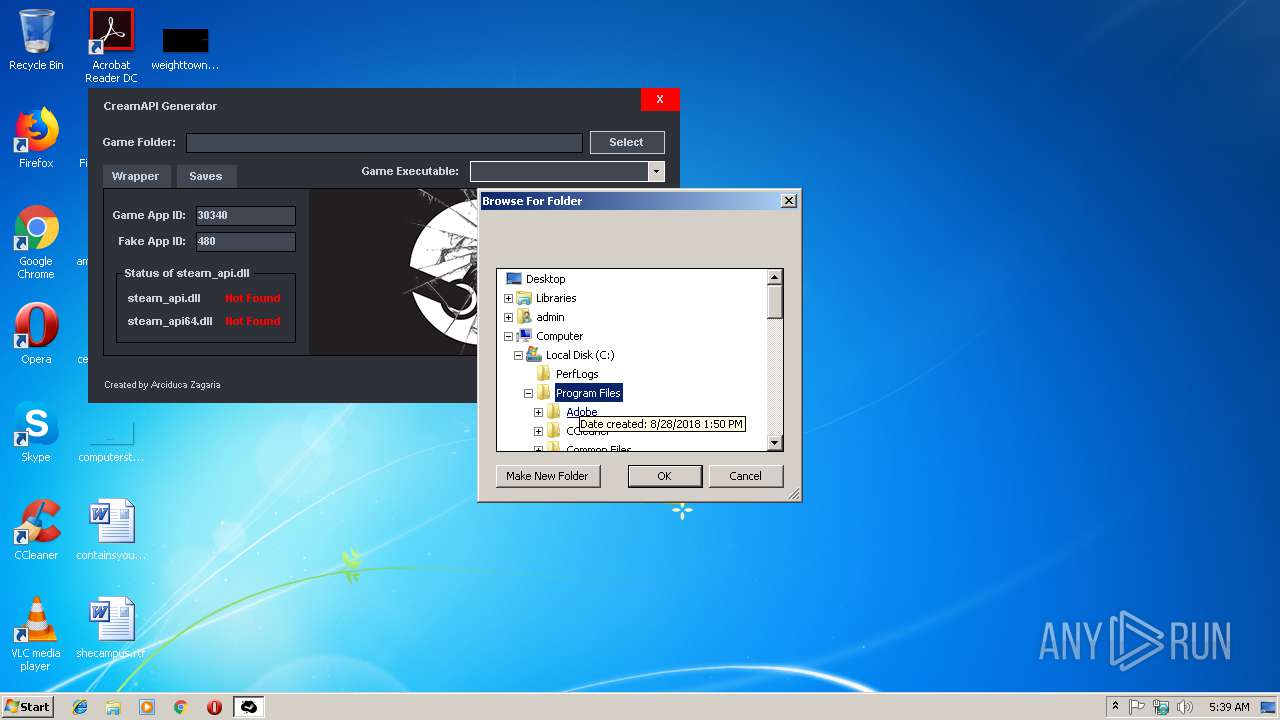Switch to the Saves tab
Screen dimensions: 1280x720
[206, 176]
